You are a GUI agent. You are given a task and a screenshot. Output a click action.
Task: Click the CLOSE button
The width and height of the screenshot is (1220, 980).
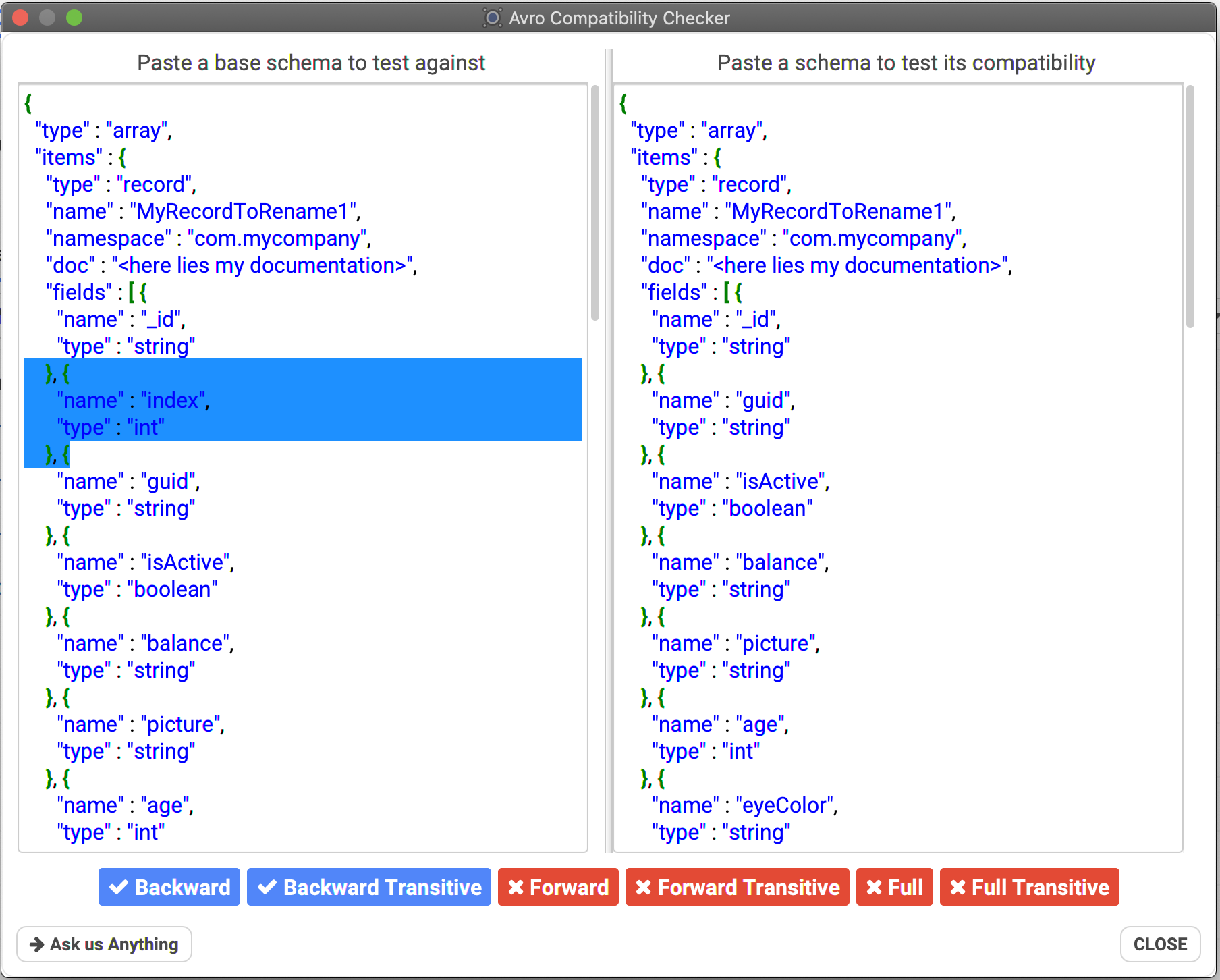pyautogui.click(x=1160, y=944)
